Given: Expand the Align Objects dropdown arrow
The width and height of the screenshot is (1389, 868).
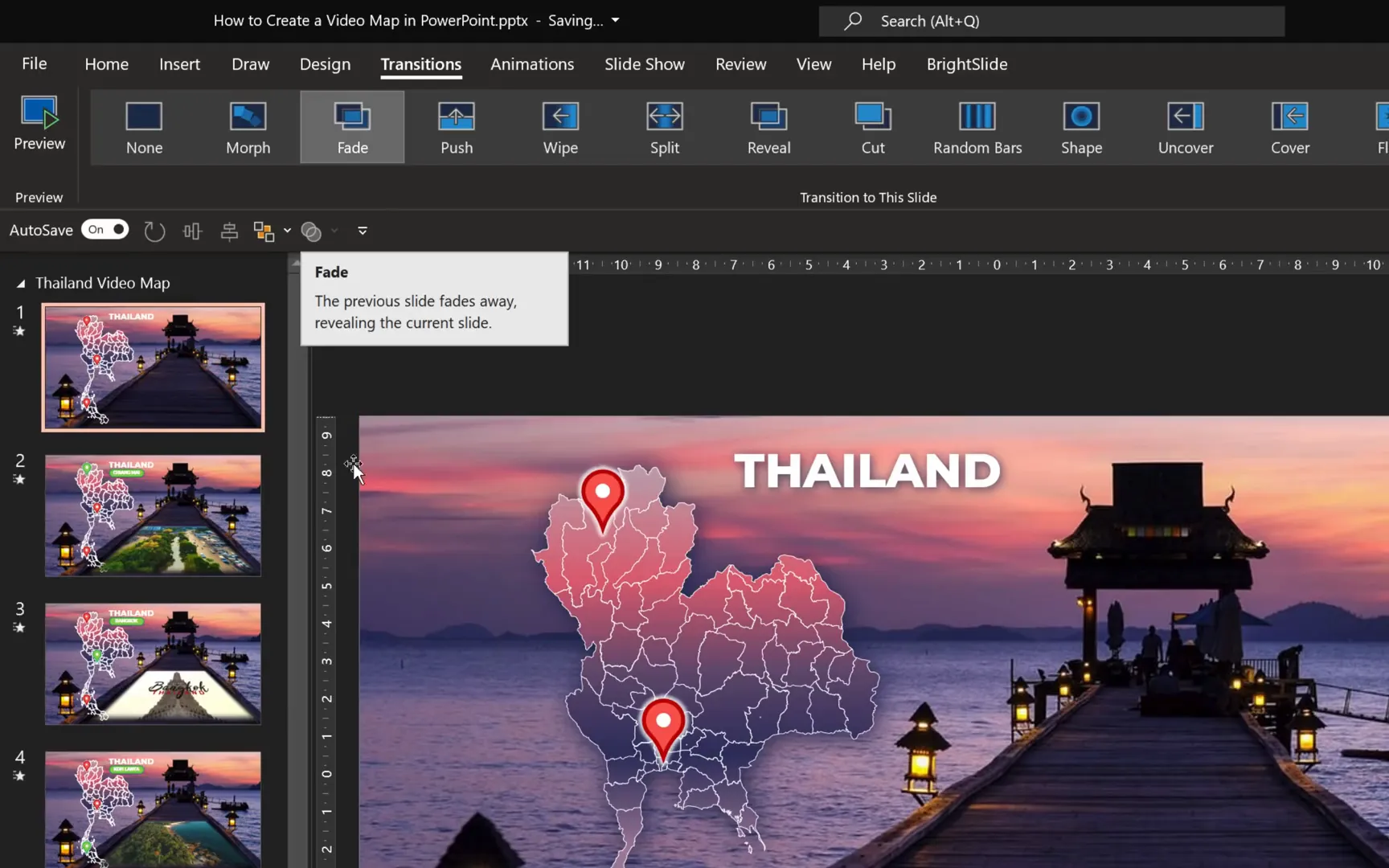Looking at the screenshot, I should (286, 231).
